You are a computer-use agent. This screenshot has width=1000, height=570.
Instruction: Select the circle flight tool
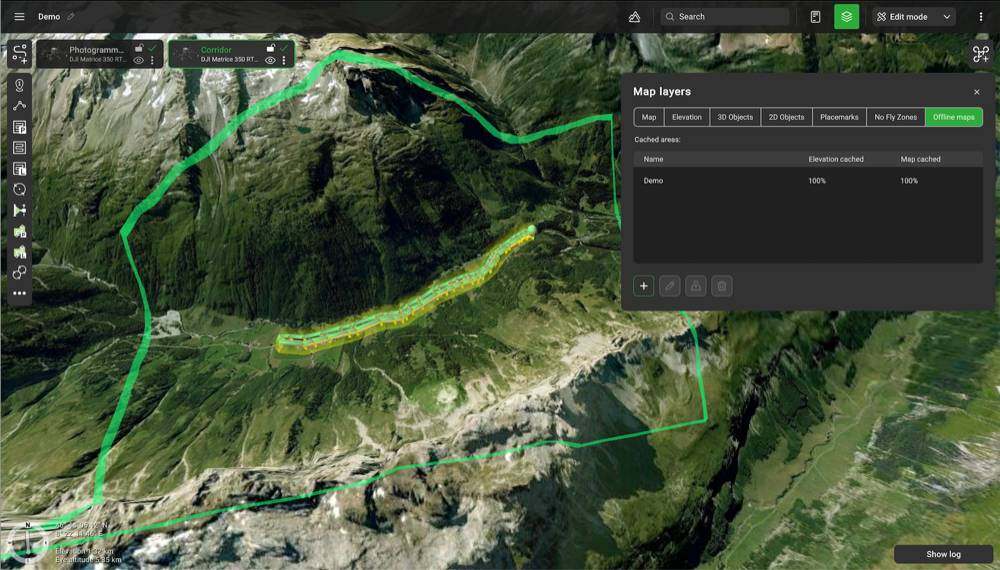click(x=19, y=189)
